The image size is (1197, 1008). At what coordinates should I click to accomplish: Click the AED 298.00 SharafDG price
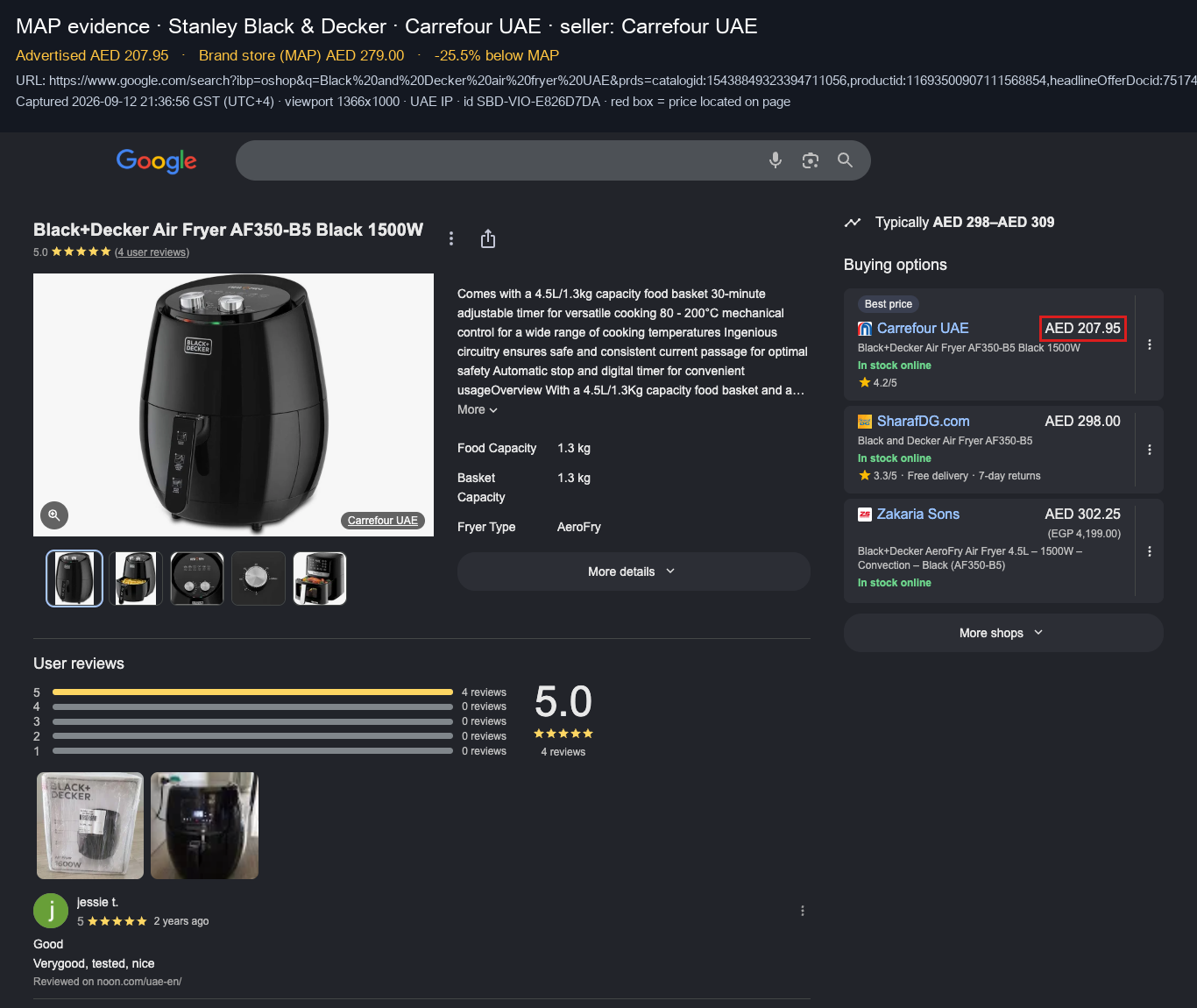(1082, 421)
